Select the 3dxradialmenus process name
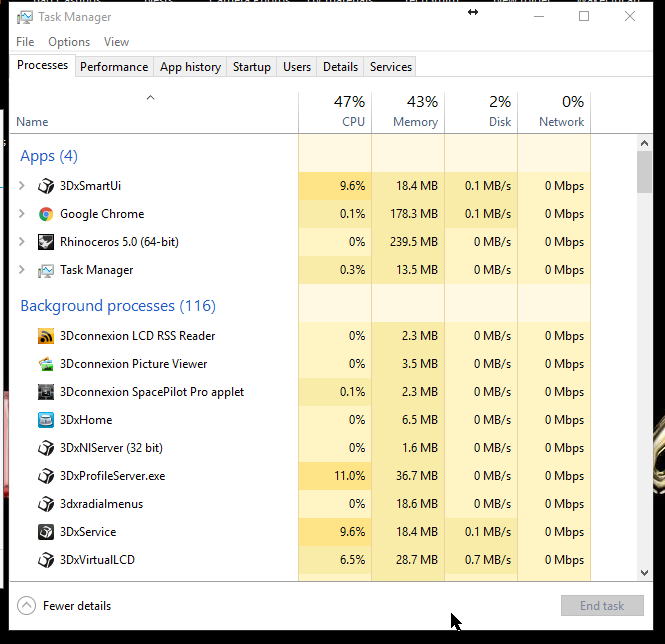 [x=101, y=504]
